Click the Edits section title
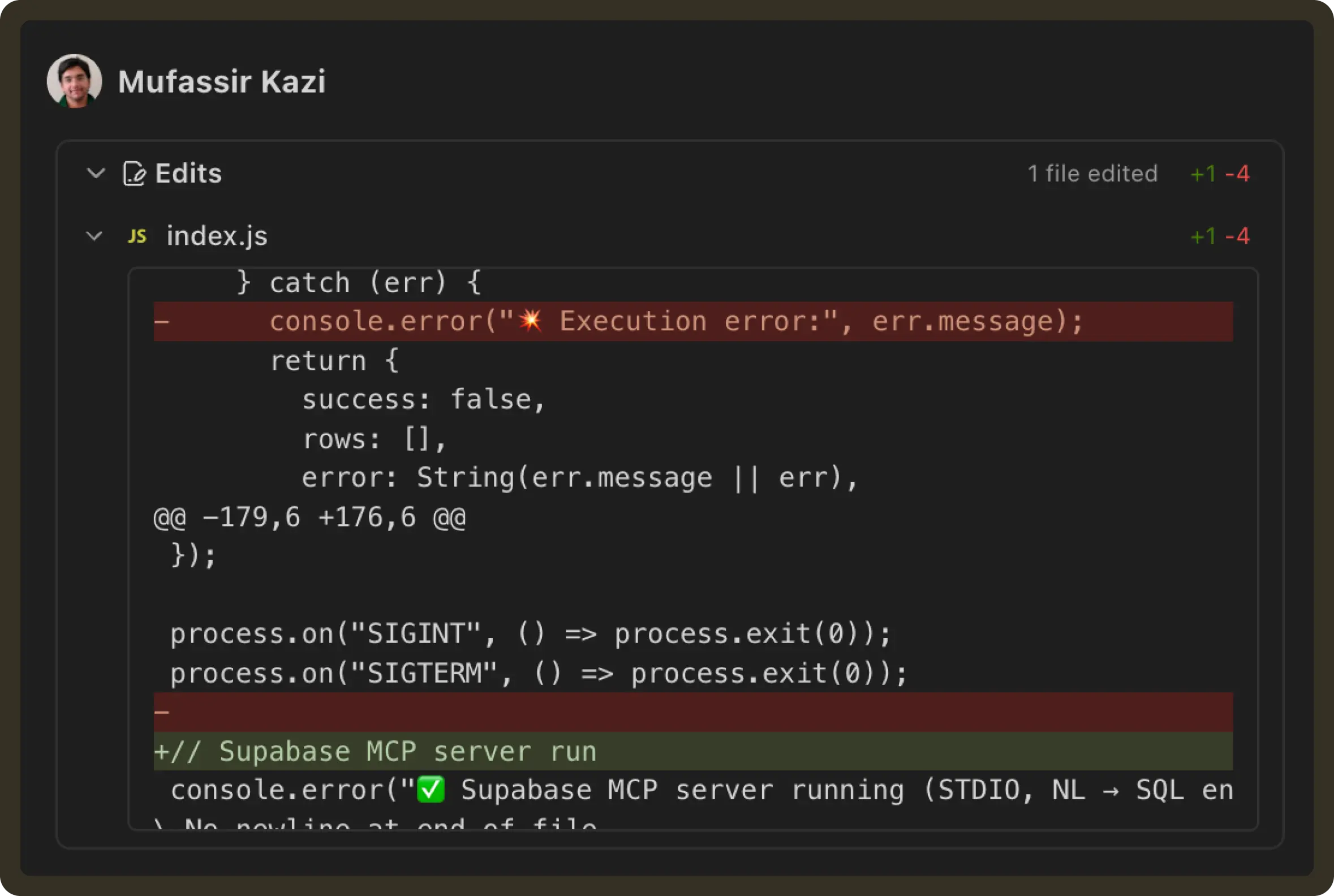This screenshot has height=896, width=1334. pyautogui.click(x=188, y=174)
